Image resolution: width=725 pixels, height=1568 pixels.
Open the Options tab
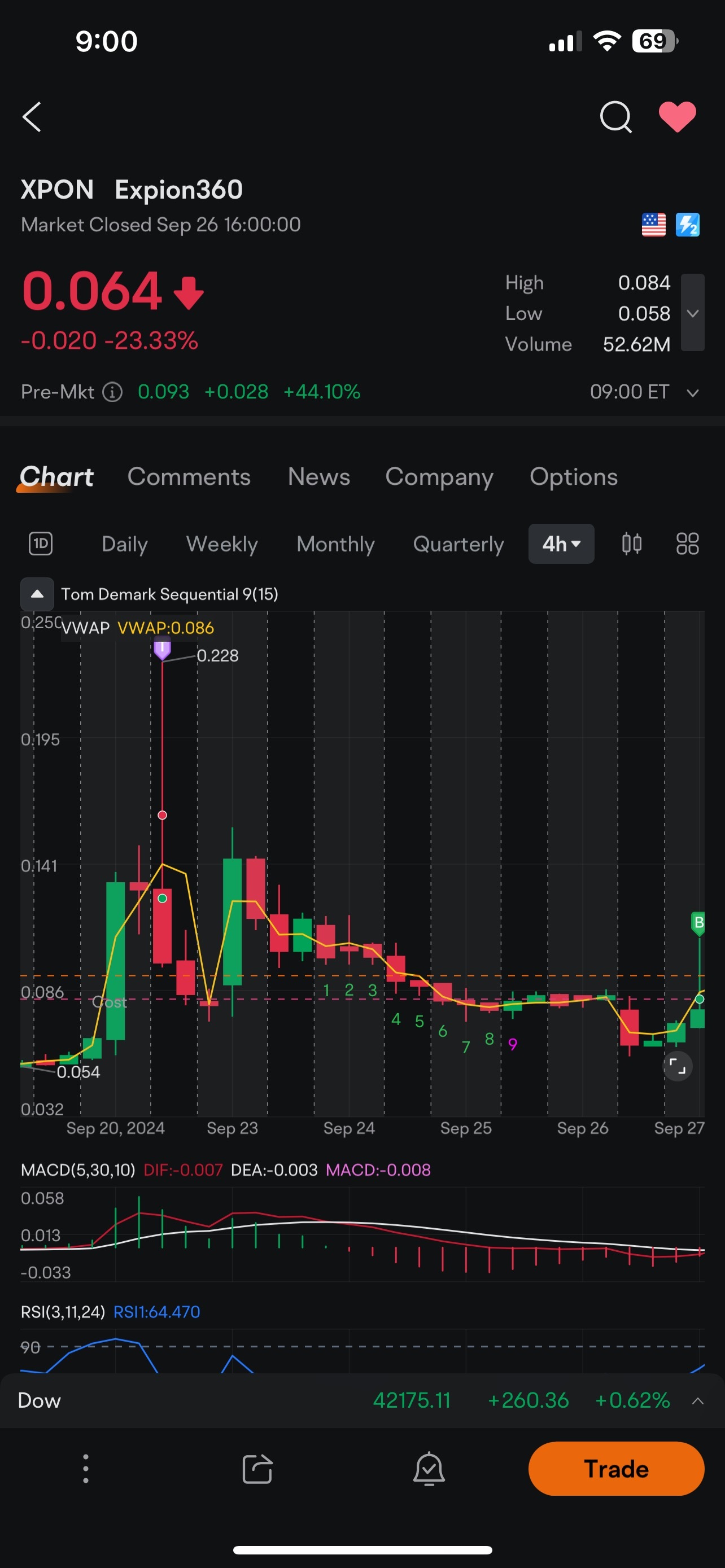(x=574, y=476)
